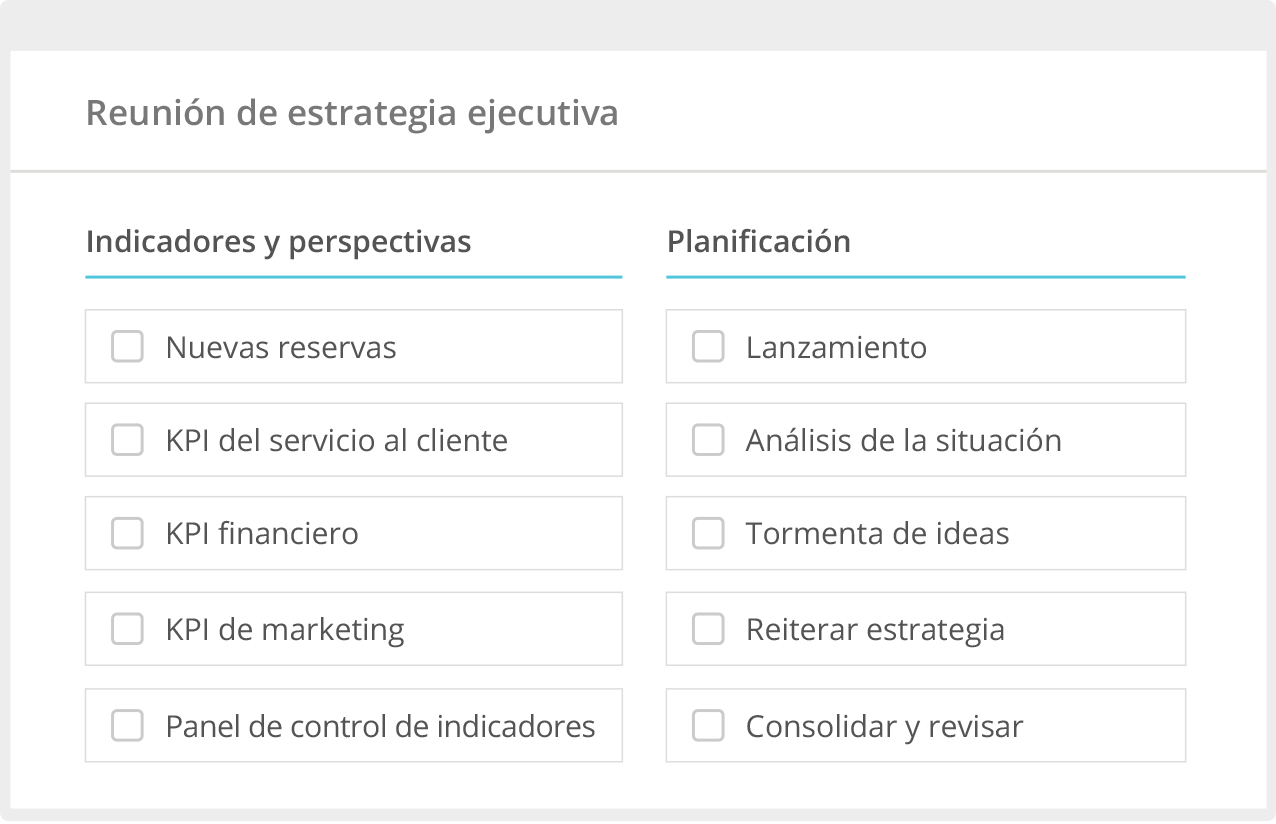This screenshot has width=1276, height=824.
Task: Check the Nuevas reservas checkbox
Action: [x=127, y=346]
